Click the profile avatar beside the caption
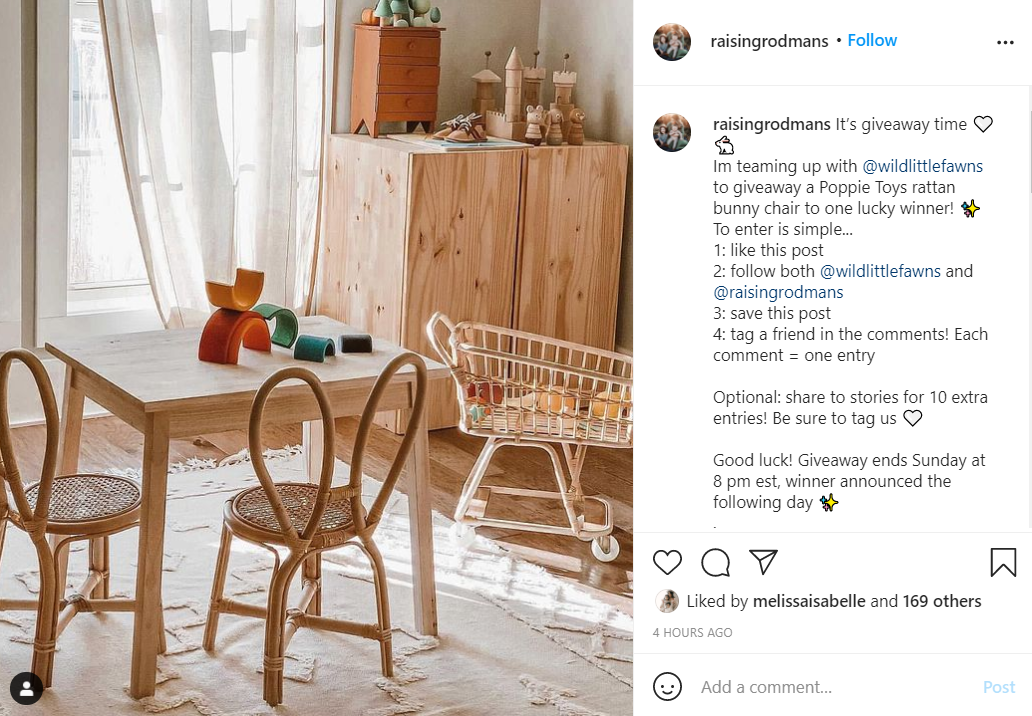1032x716 pixels. coord(671,132)
